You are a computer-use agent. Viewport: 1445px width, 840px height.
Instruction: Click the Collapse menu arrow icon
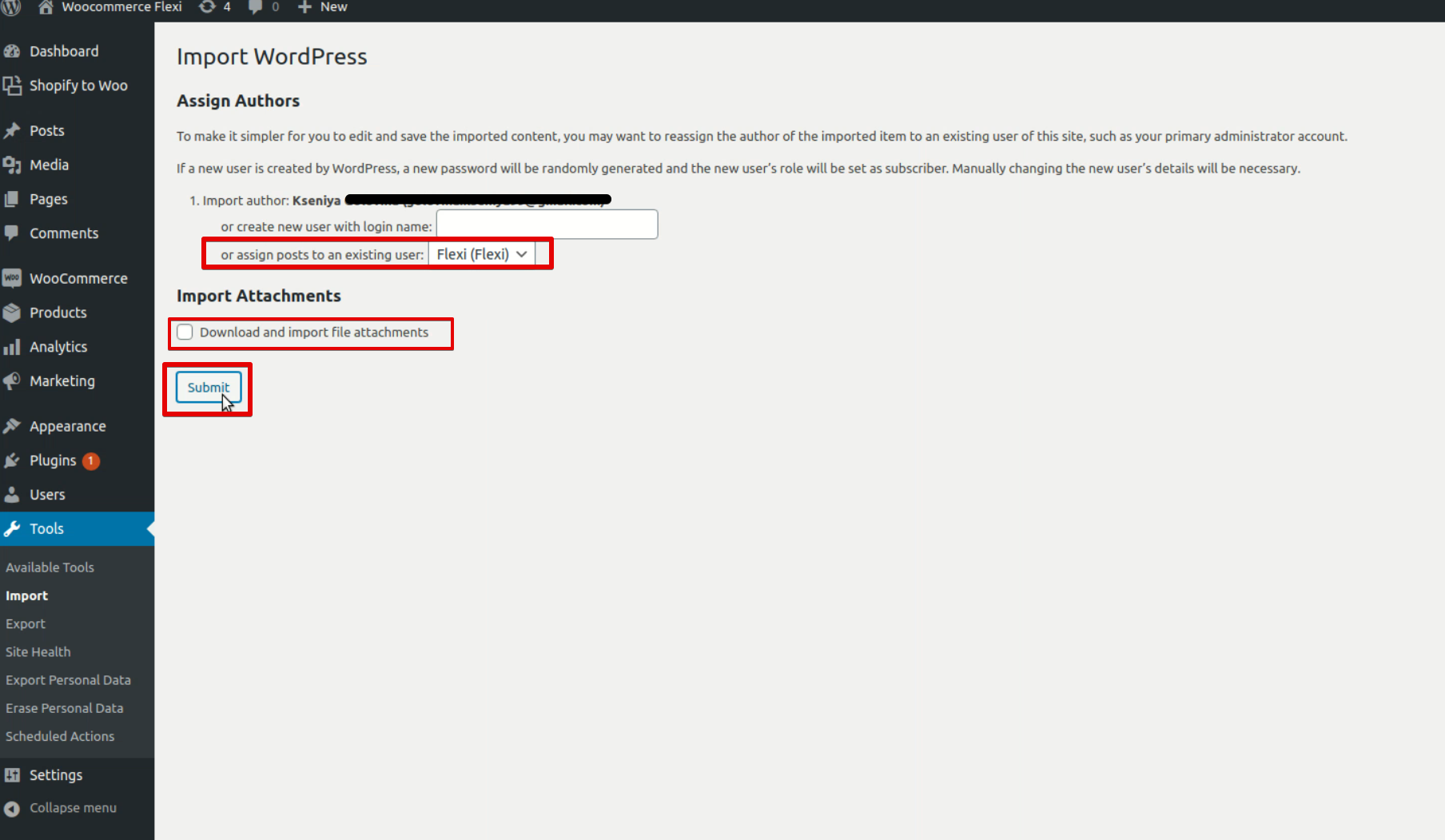(12, 808)
